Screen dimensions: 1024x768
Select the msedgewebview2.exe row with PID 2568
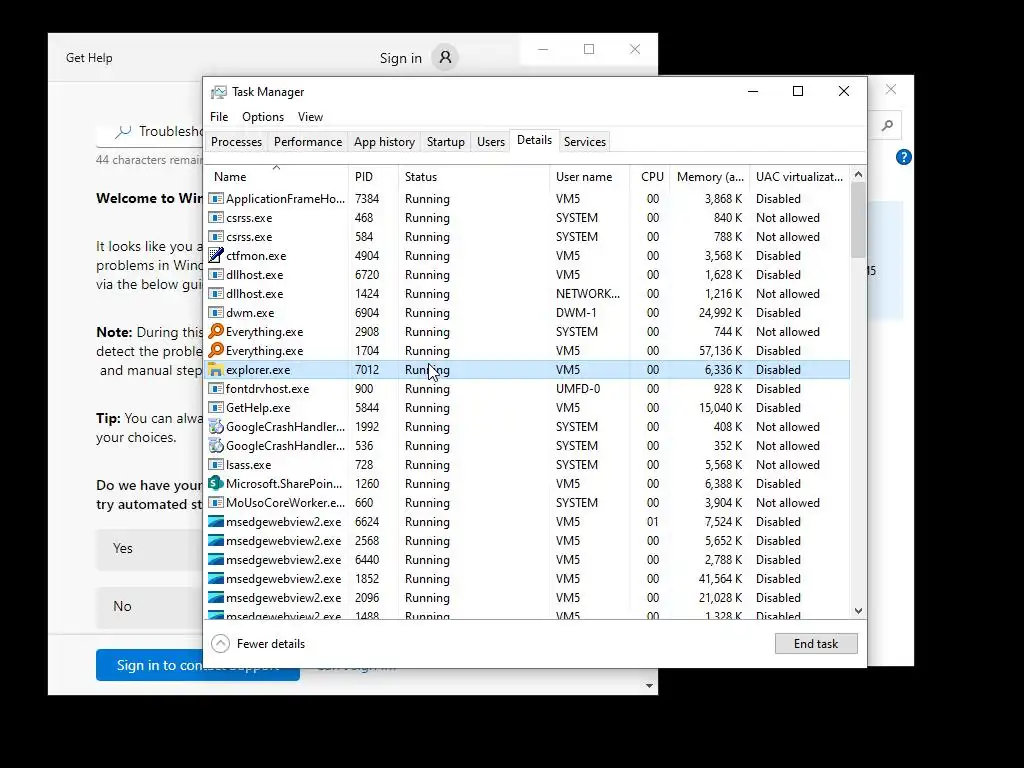pos(528,540)
